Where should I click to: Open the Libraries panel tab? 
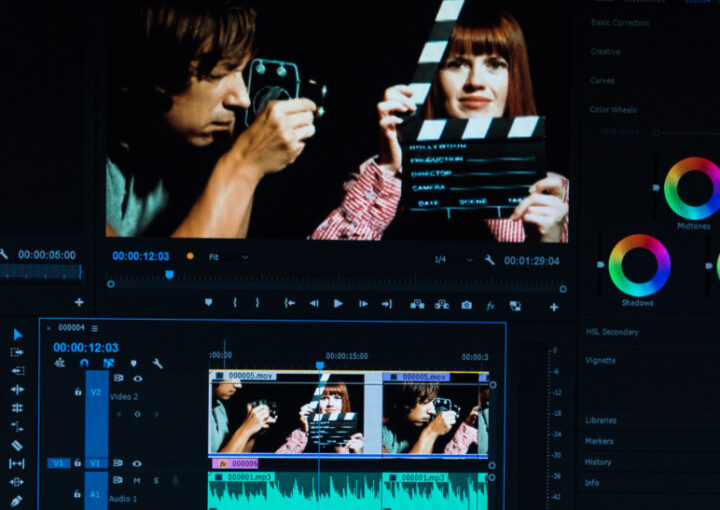(x=601, y=420)
